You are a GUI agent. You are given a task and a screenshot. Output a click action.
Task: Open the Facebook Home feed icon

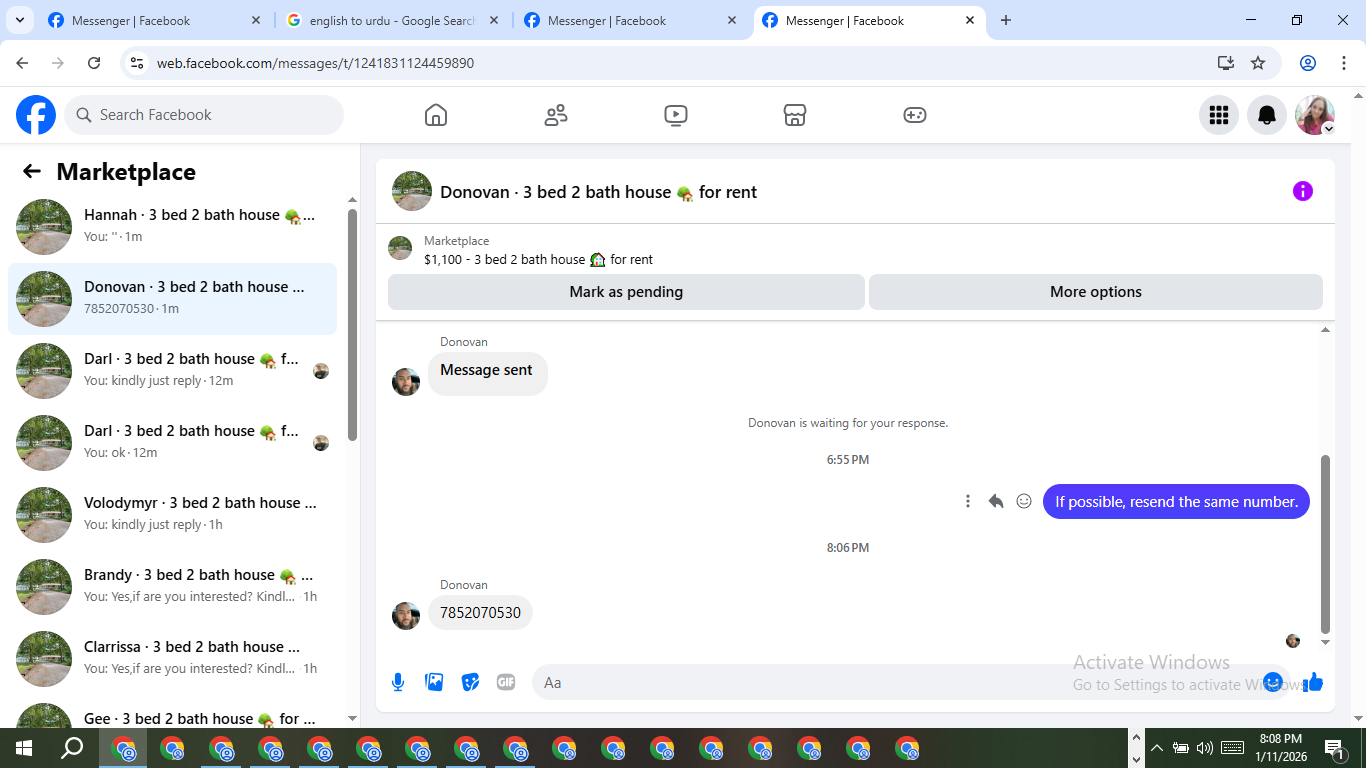(436, 115)
